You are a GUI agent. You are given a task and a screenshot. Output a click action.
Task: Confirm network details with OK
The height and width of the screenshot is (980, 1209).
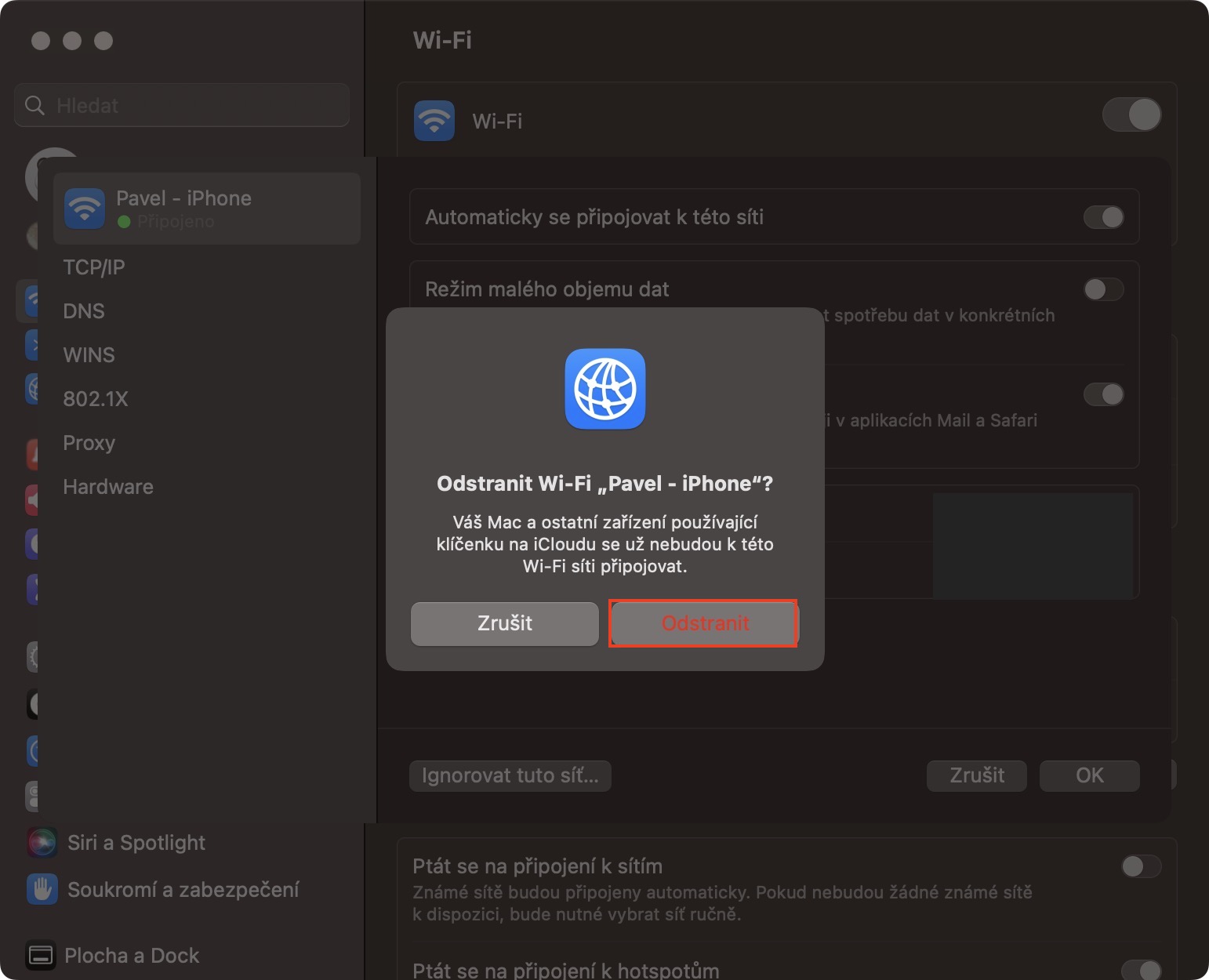(x=1090, y=775)
